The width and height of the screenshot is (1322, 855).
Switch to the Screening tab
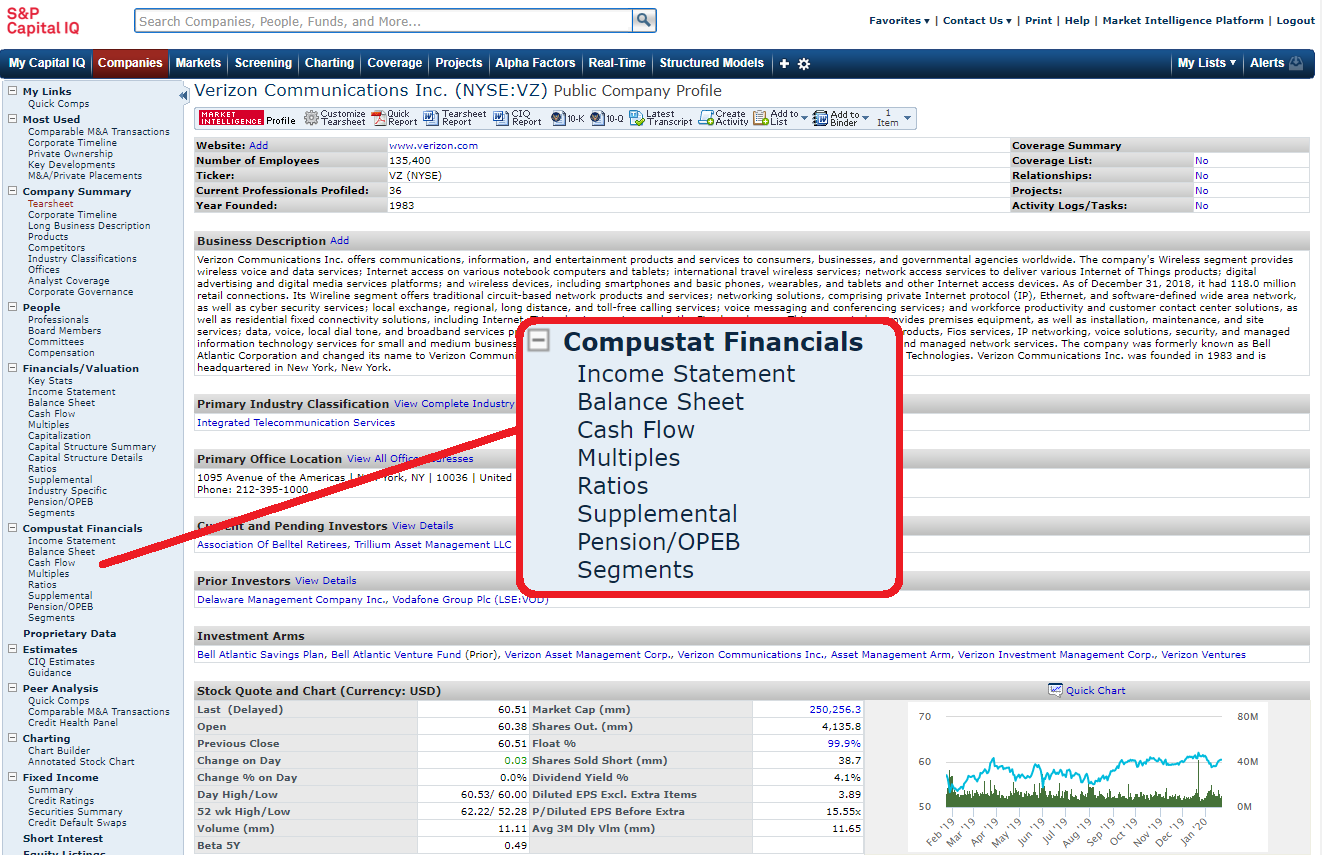[263, 63]
